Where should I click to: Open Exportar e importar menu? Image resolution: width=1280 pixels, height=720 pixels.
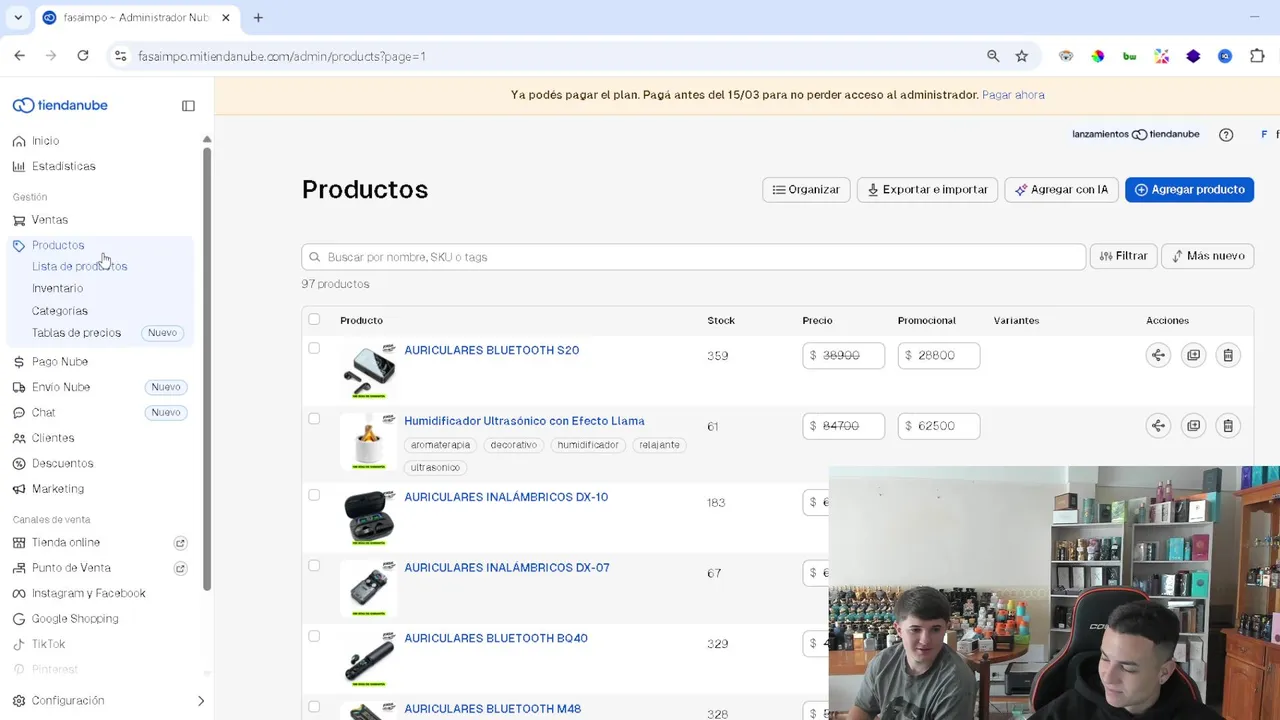[x=927, y=190]
